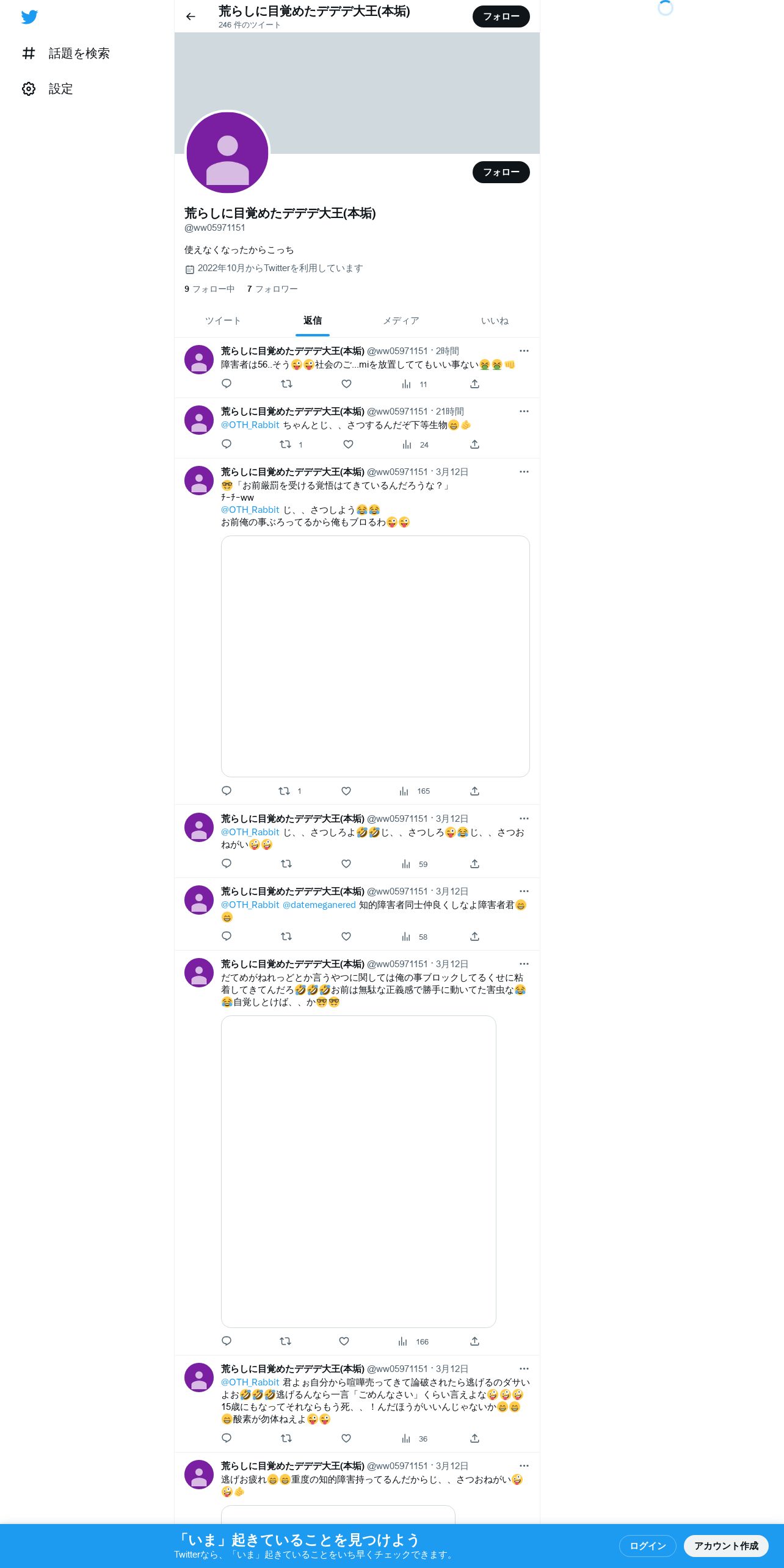Screen dimensions: 784x1568
Task: Switch to the ツイート tab
Action: (223, 321)
